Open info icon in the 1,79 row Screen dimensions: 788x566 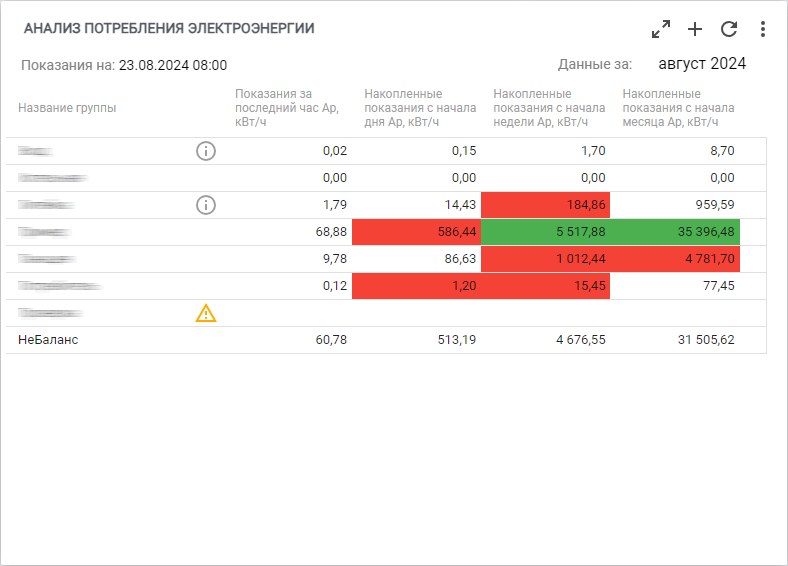pyautogui.click(x=206, y=205)
